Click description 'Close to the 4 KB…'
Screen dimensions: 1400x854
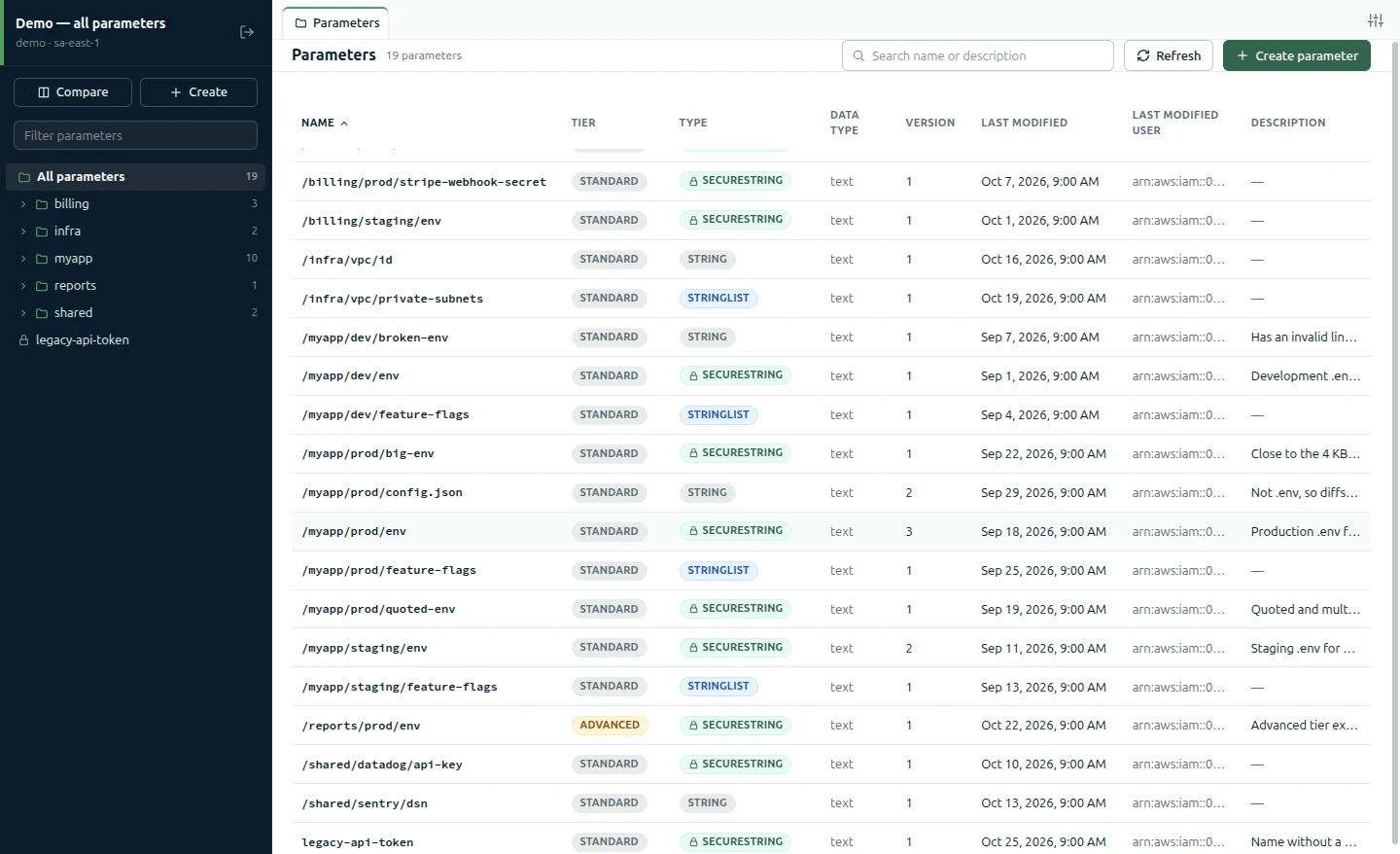(1306, 453)
